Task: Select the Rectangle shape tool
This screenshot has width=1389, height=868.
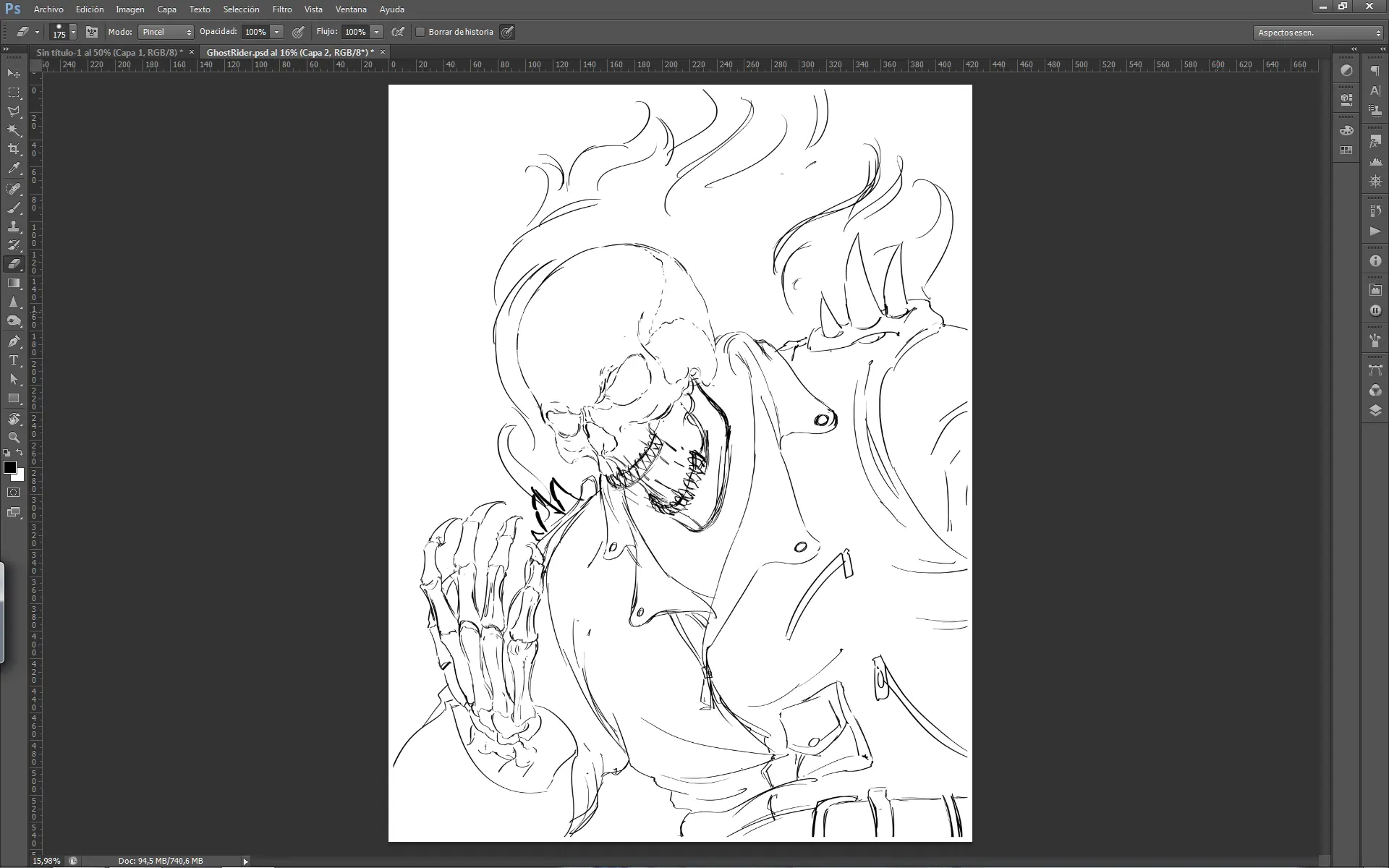Action: coord(14,398)
